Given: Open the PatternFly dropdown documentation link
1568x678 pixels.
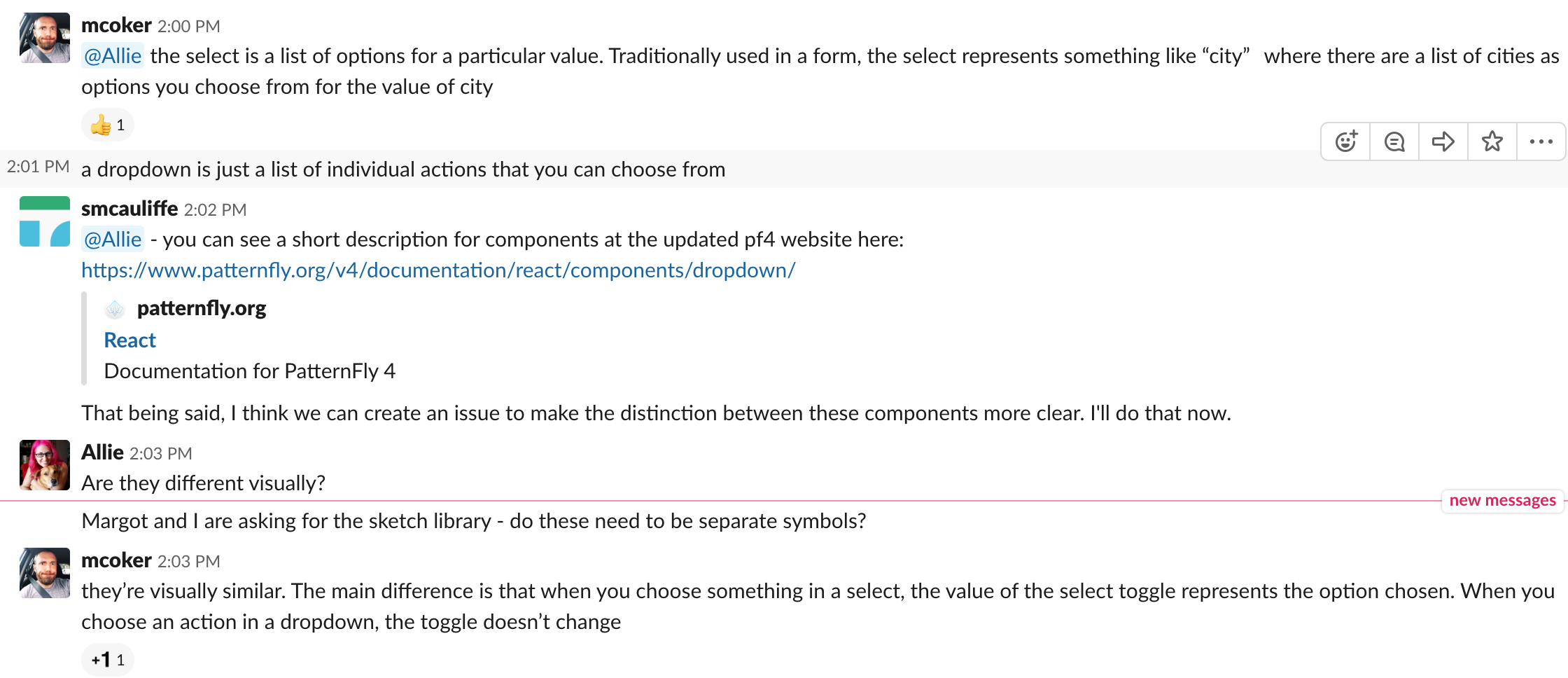Looking at the screenshot, I should (438, 270).
